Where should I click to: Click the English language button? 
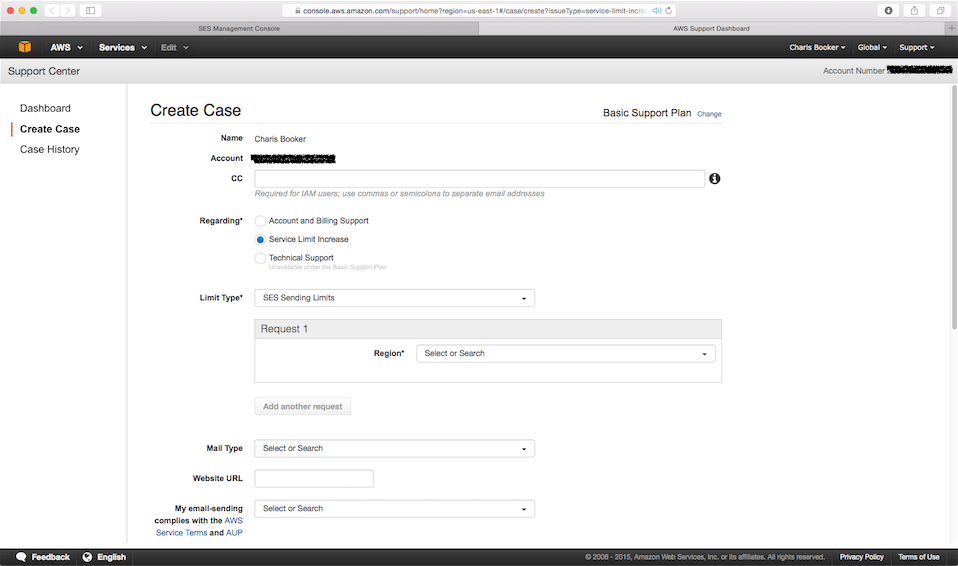[104, 557]
